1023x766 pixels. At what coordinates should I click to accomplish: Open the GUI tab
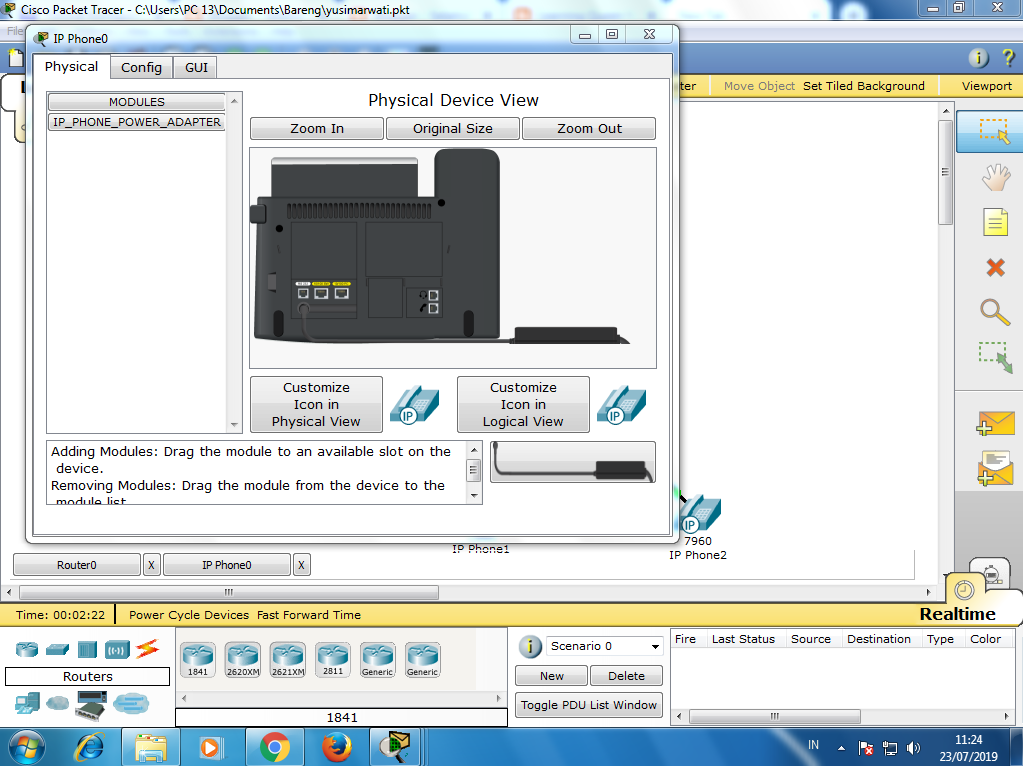coord(196,67)
